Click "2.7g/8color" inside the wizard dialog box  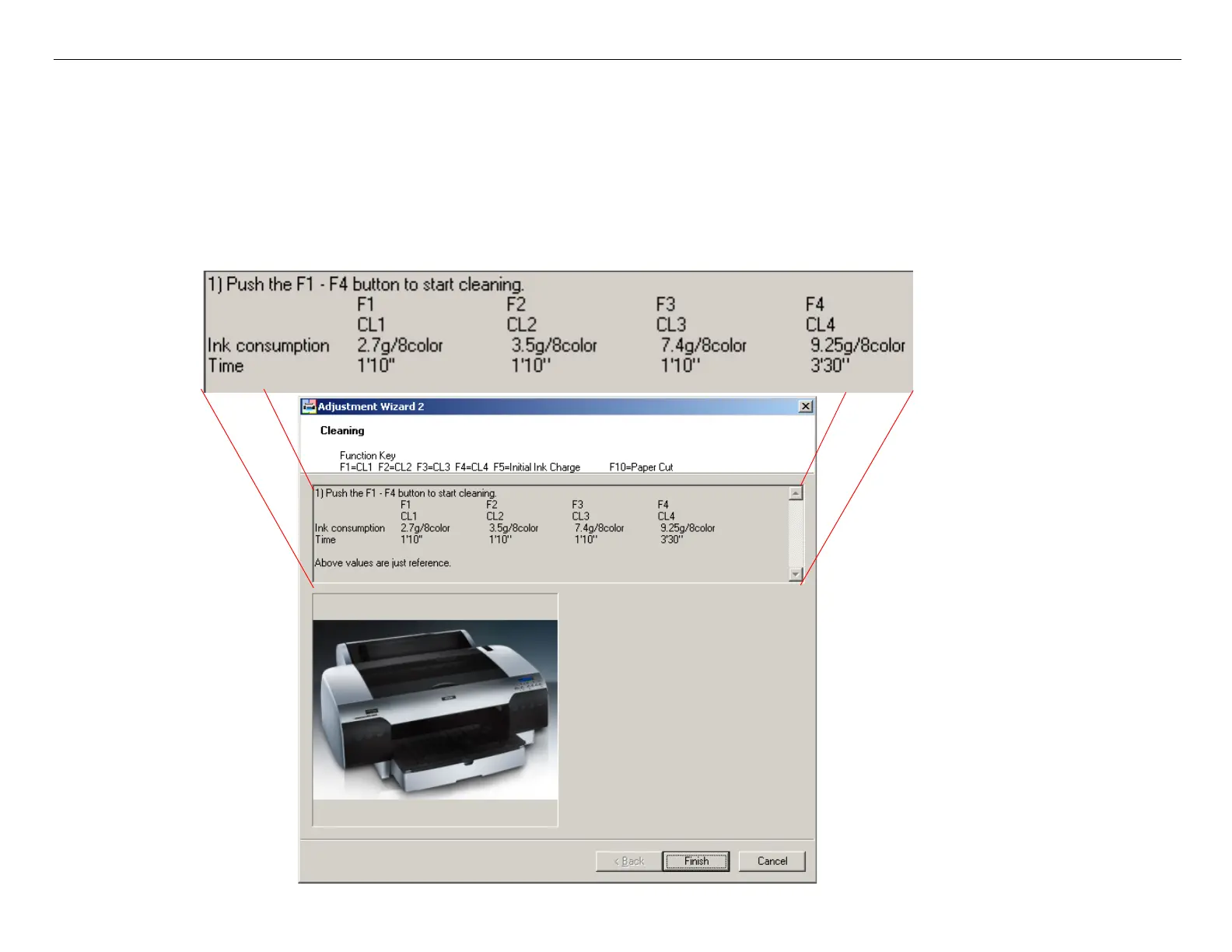425,528
